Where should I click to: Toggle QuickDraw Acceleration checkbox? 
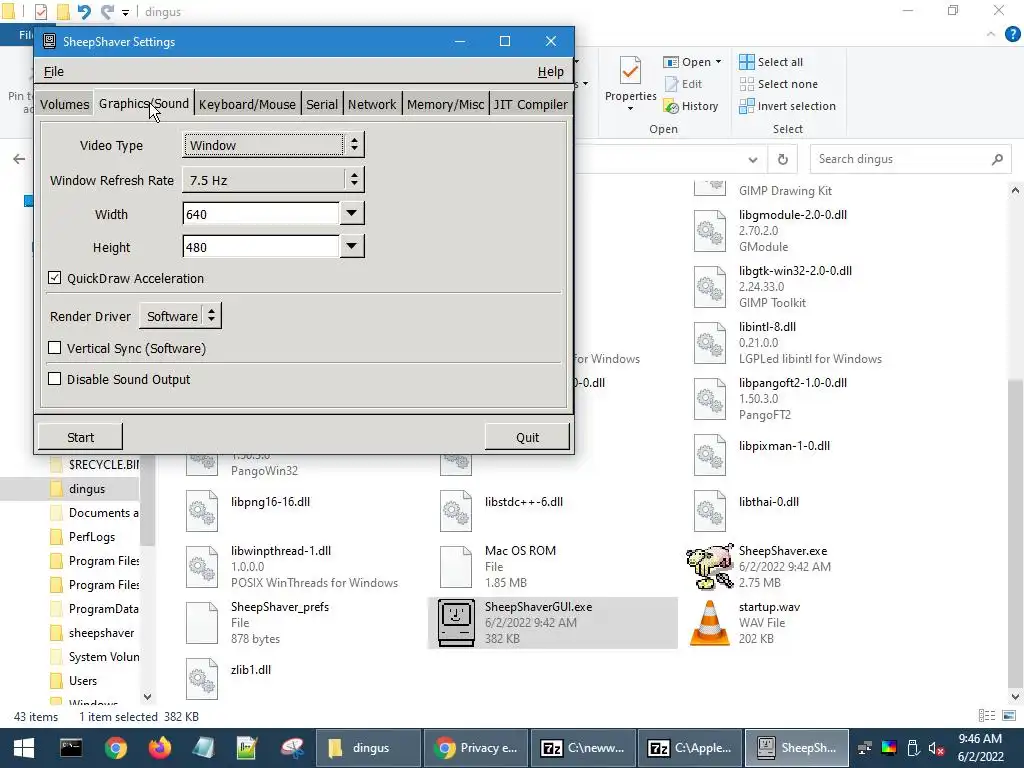pyautogui.click(x=55, y=278)
